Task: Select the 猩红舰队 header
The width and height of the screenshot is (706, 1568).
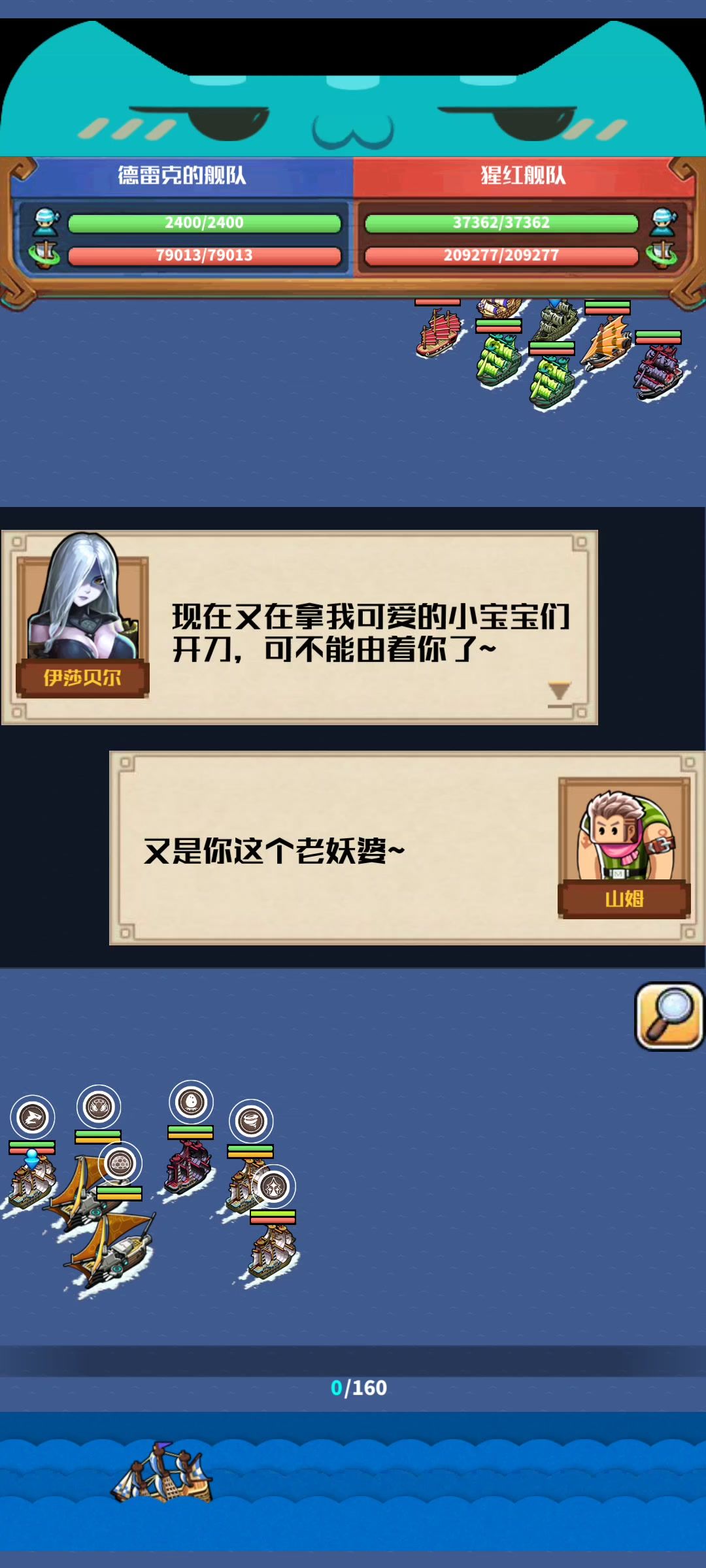Action: point(523,176)
